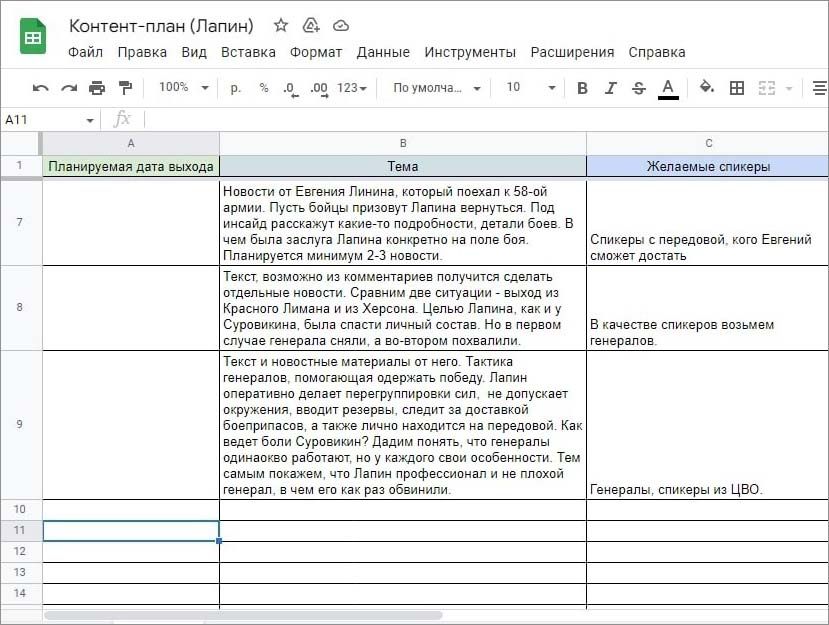Expand the font family dropdown По умолча...
The height and width of the screenshot is (625, 829).
pos(437,88)
